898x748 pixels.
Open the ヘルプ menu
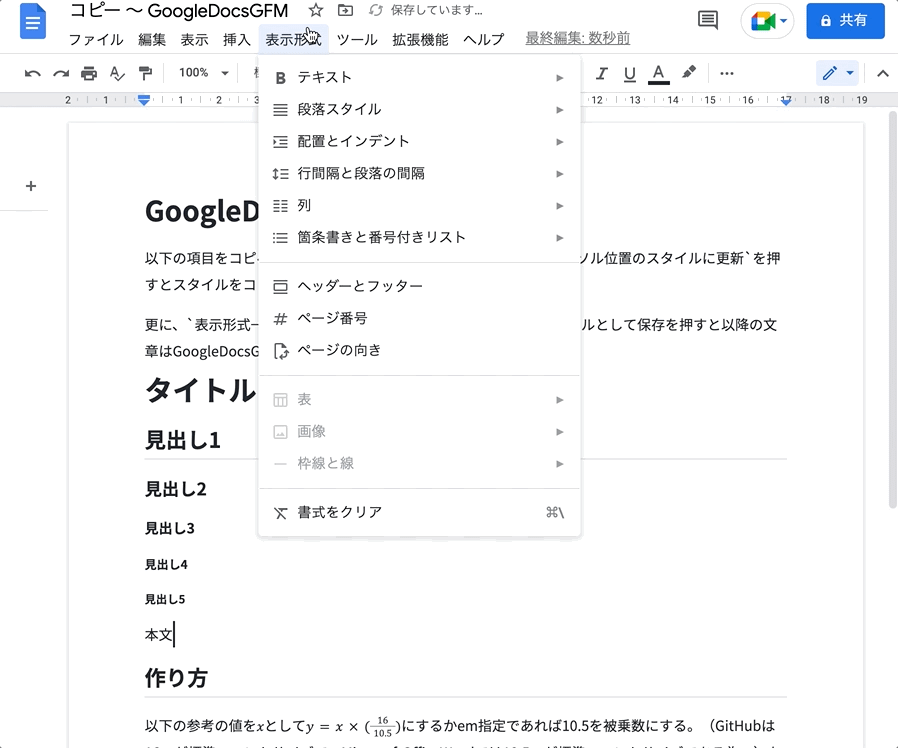click(x=483, y=40)
